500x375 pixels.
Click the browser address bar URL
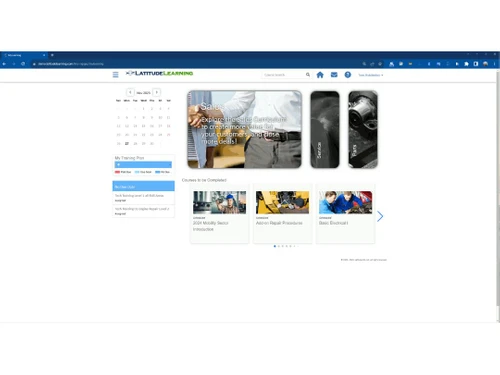click(x=71, y=64)
